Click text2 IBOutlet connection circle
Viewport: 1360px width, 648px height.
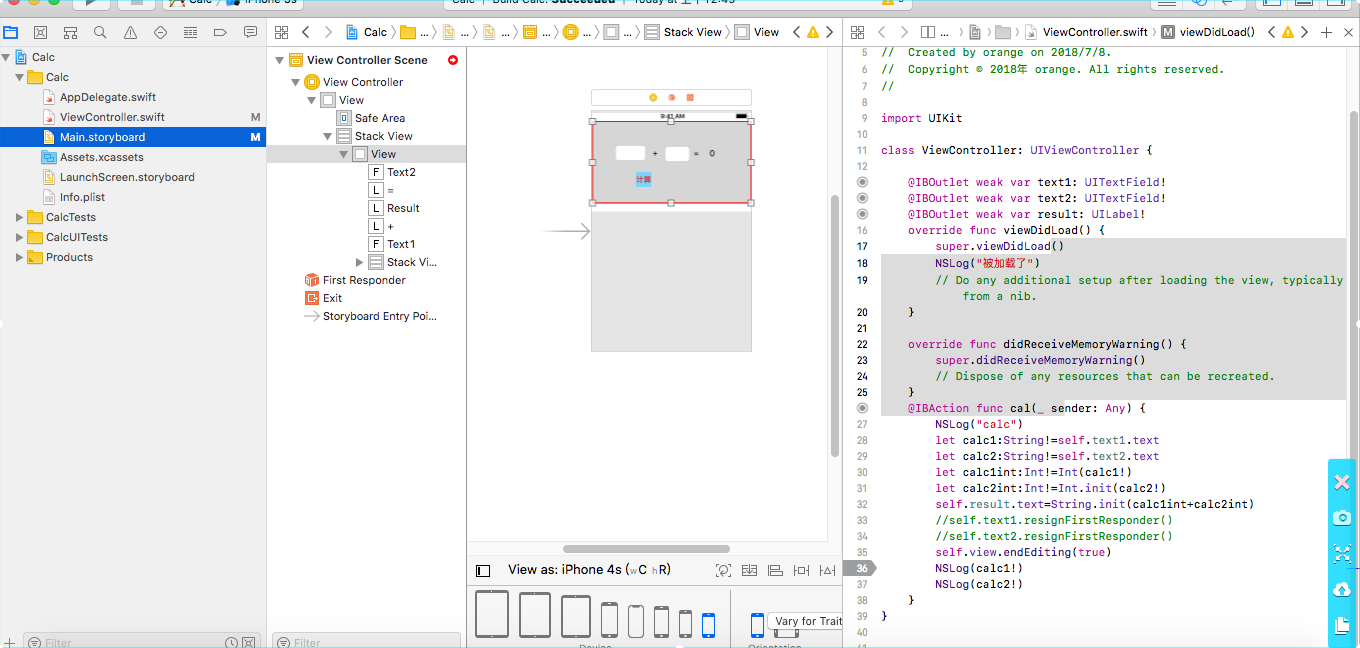coord(861,198)
